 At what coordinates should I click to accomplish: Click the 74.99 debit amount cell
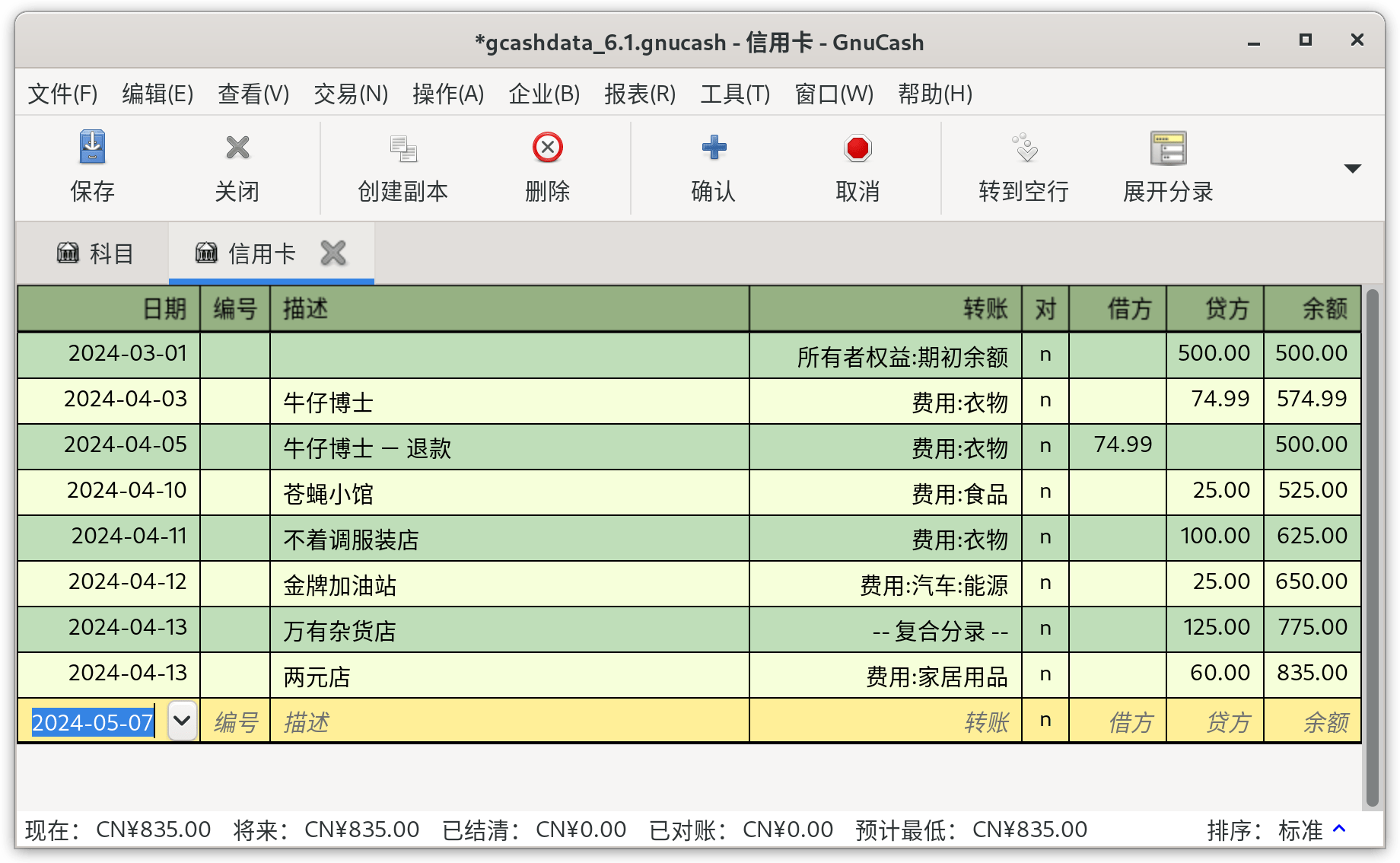[x=1118, y=447]
